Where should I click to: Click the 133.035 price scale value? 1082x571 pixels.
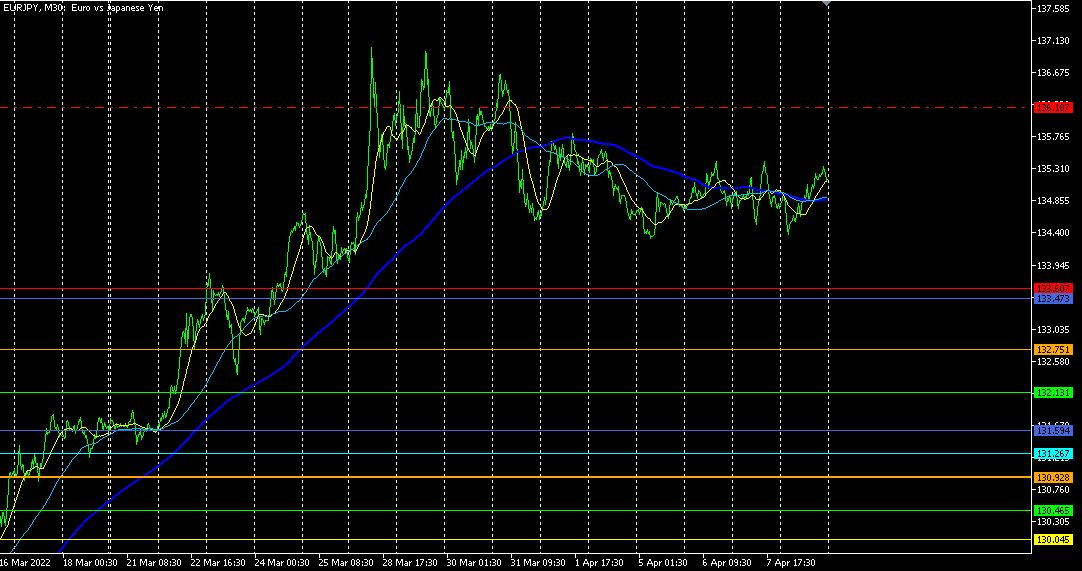tap(1053, 329)
